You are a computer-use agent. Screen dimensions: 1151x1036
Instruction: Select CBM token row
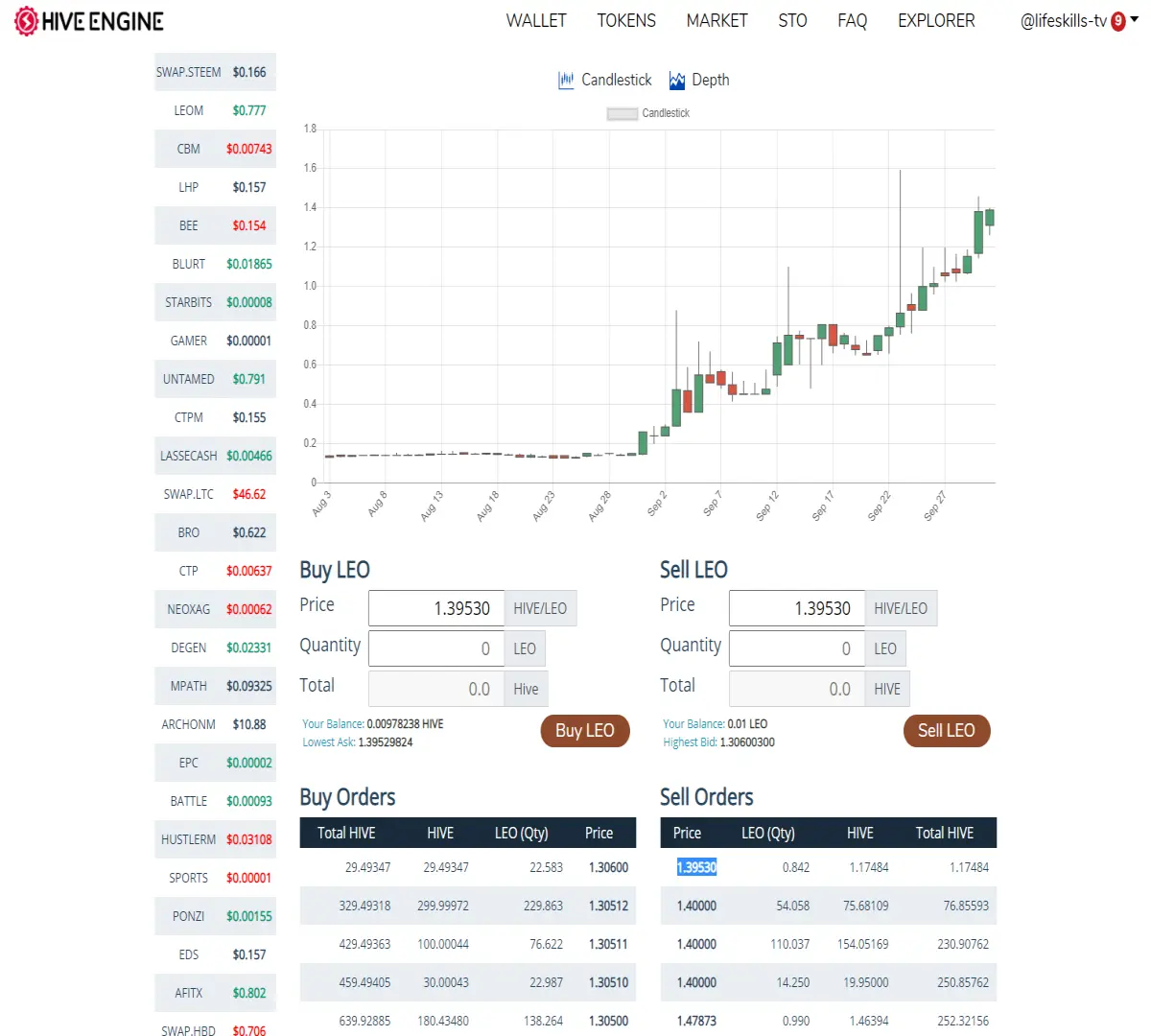tap(215, 149)
